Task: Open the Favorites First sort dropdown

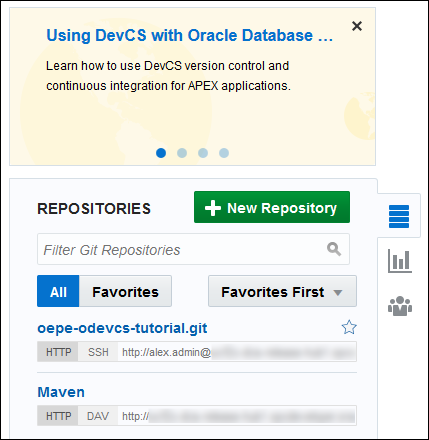Action: coord(282,291)
